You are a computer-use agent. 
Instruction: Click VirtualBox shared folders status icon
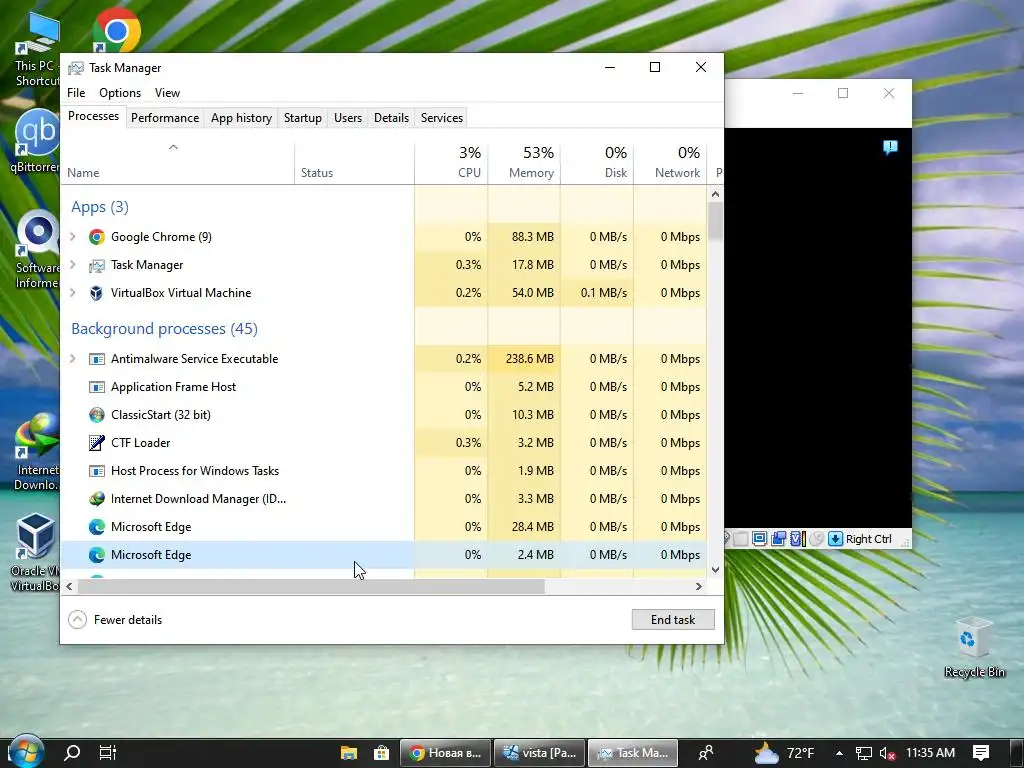coord(778,539)
